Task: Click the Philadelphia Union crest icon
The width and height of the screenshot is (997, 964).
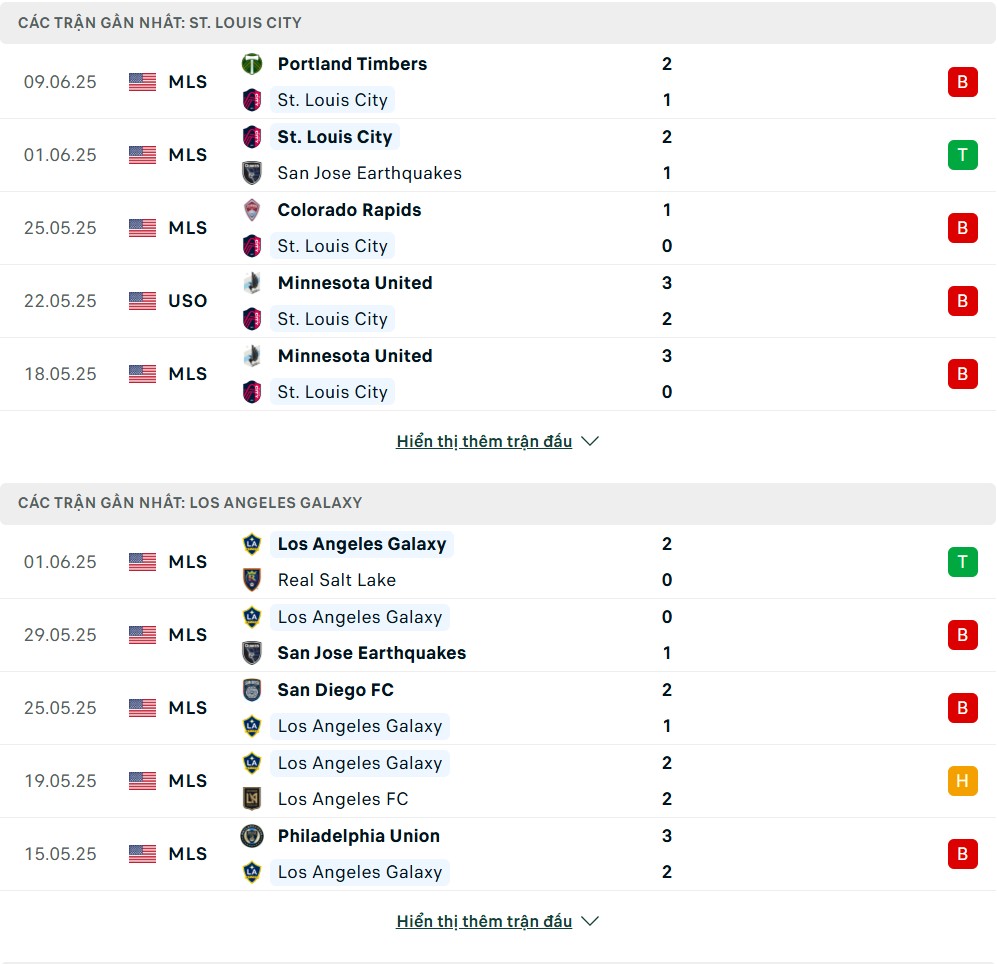Action: point(252,836)
